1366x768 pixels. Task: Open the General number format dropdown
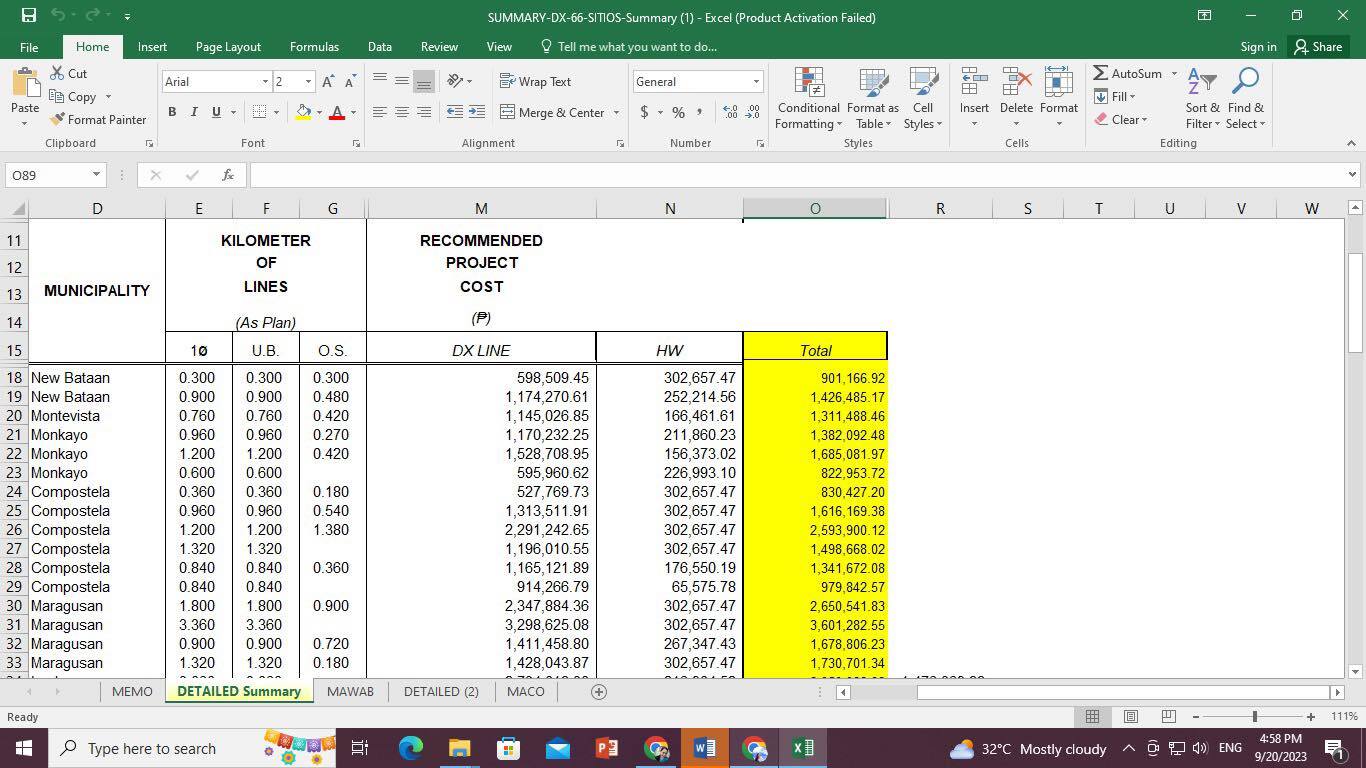pos(755,82)
